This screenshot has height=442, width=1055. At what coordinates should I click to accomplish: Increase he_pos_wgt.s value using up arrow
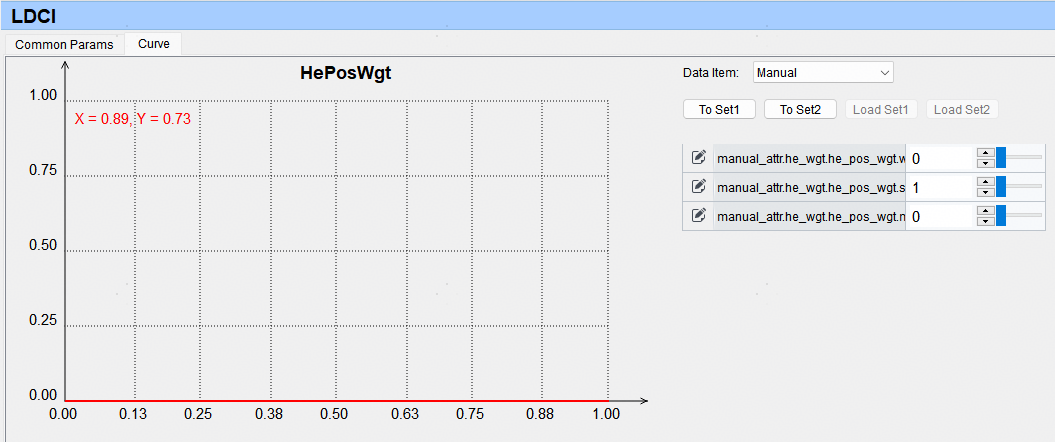pyautogui.click(x=985, y=182)
